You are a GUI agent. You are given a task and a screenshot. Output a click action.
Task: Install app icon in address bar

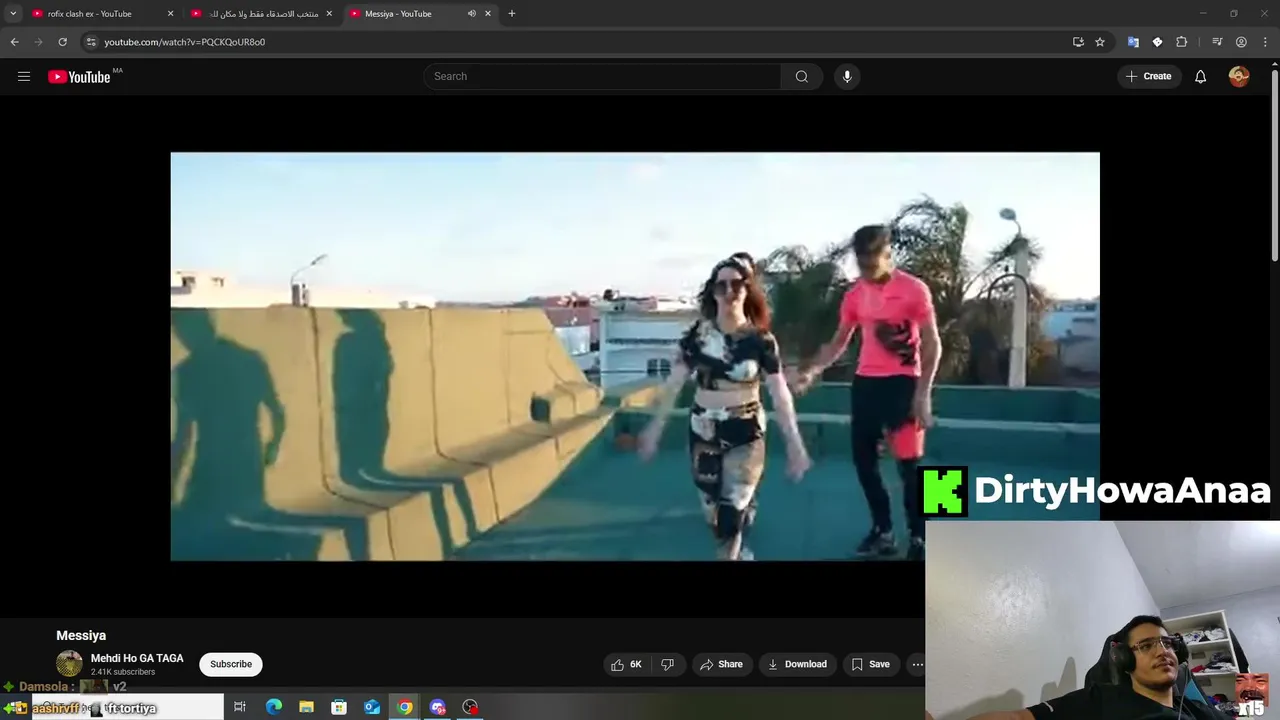coord(1078,42)
